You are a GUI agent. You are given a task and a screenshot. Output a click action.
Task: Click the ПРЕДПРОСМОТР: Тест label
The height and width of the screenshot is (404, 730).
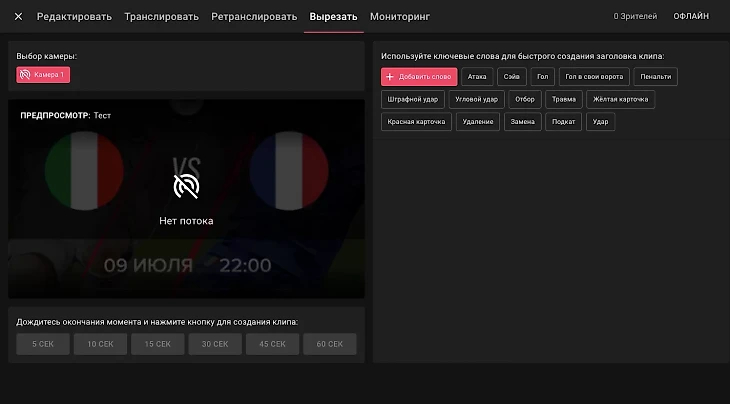point(66,115)
